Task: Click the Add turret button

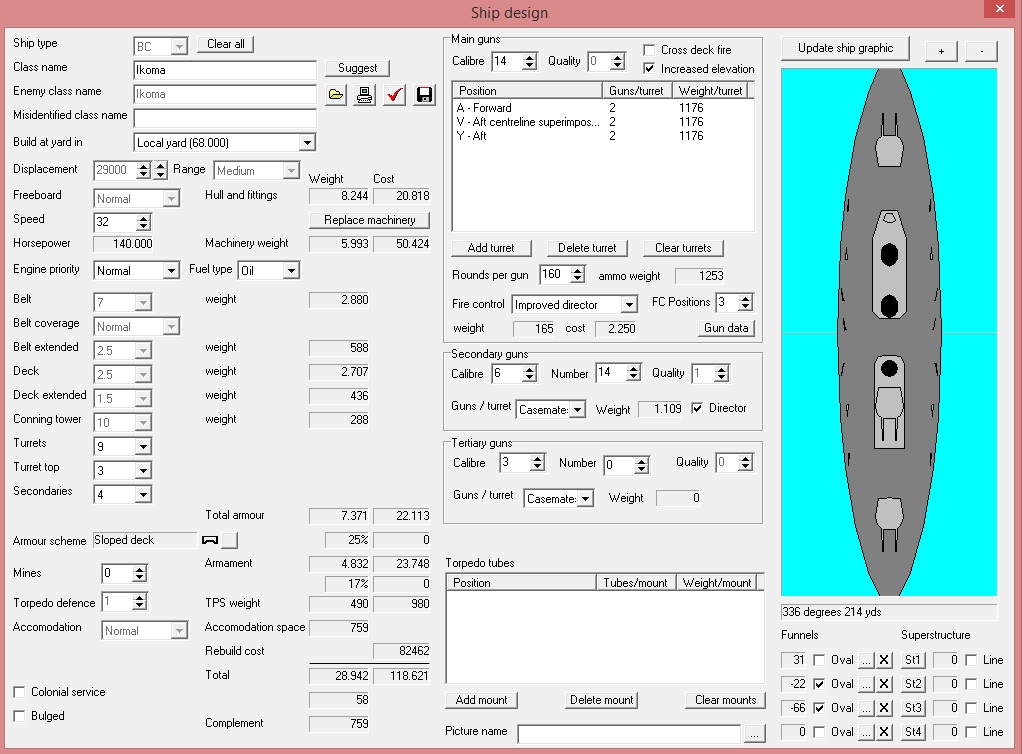Action: [491, 248]
